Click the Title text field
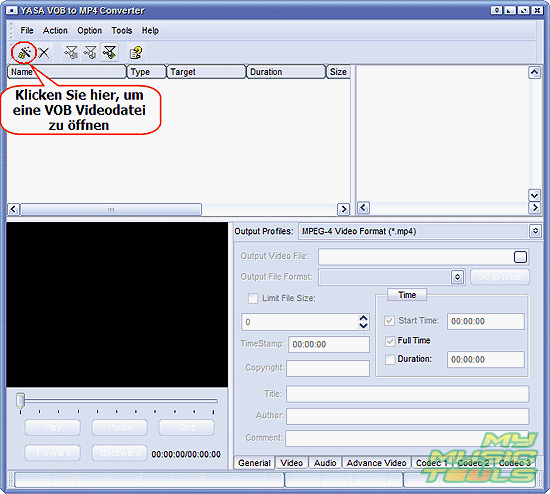 pyautogui.click(x=408, y=394)
